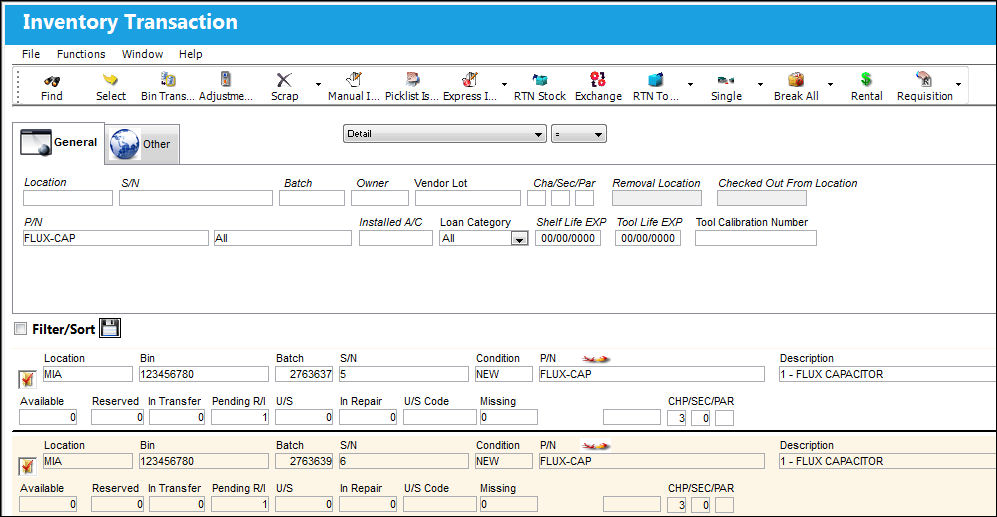This screenshot has height=517, width=997.
Task: Toggle the select checkbox for S/N 5 record
Action: click(27, 380)
